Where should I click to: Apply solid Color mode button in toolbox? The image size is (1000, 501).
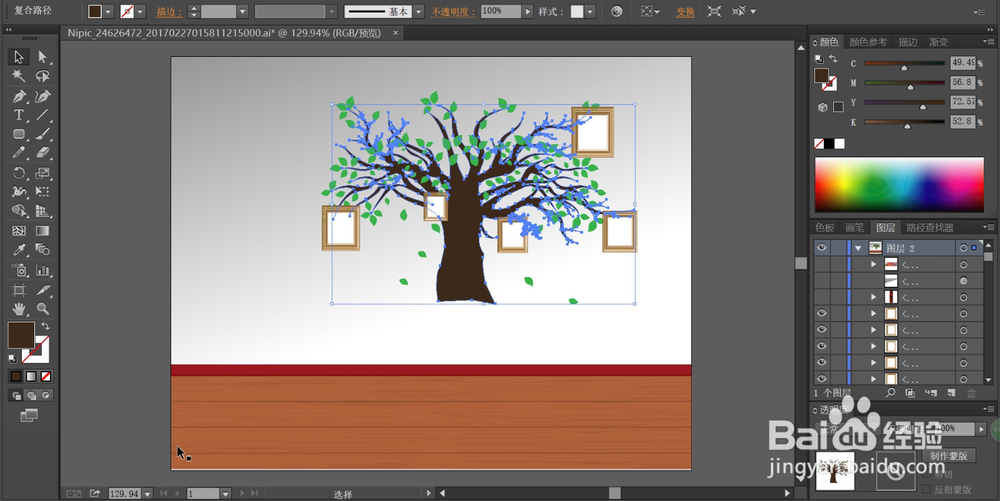click(16, 377)
